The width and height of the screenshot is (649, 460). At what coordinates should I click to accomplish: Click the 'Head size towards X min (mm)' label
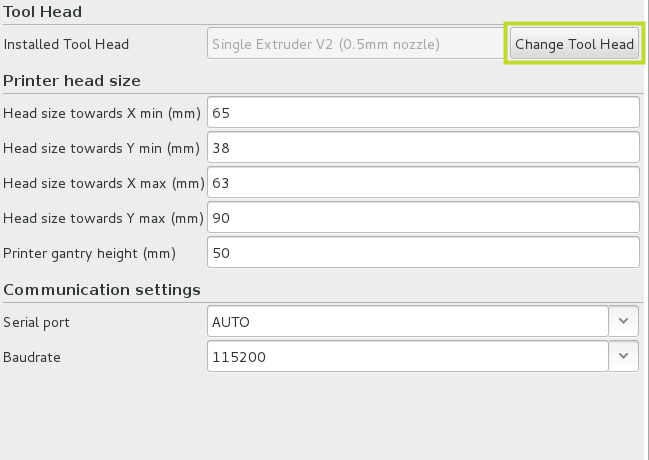(102, 113)
